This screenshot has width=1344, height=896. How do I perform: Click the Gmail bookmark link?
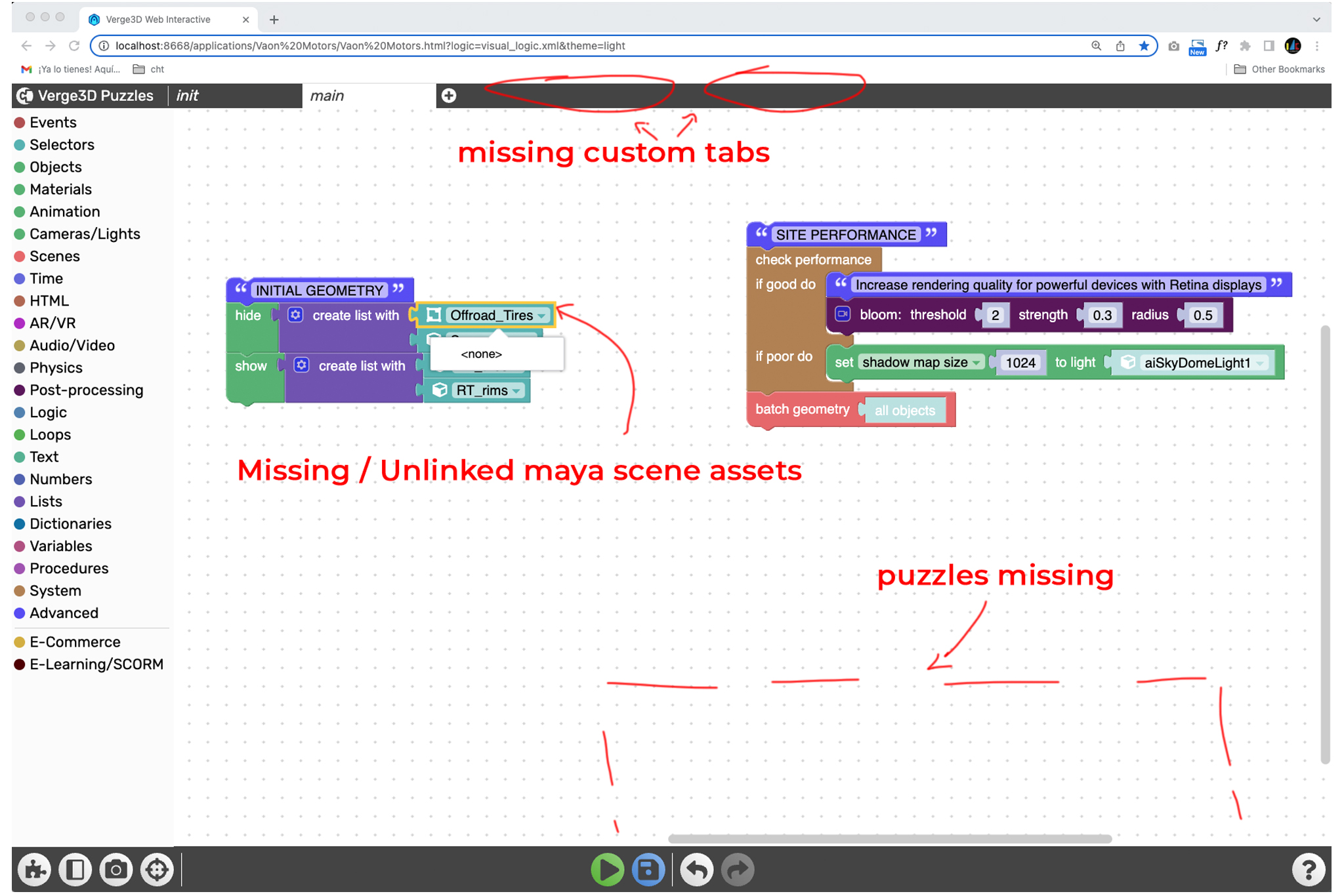(x=70, y=70)
